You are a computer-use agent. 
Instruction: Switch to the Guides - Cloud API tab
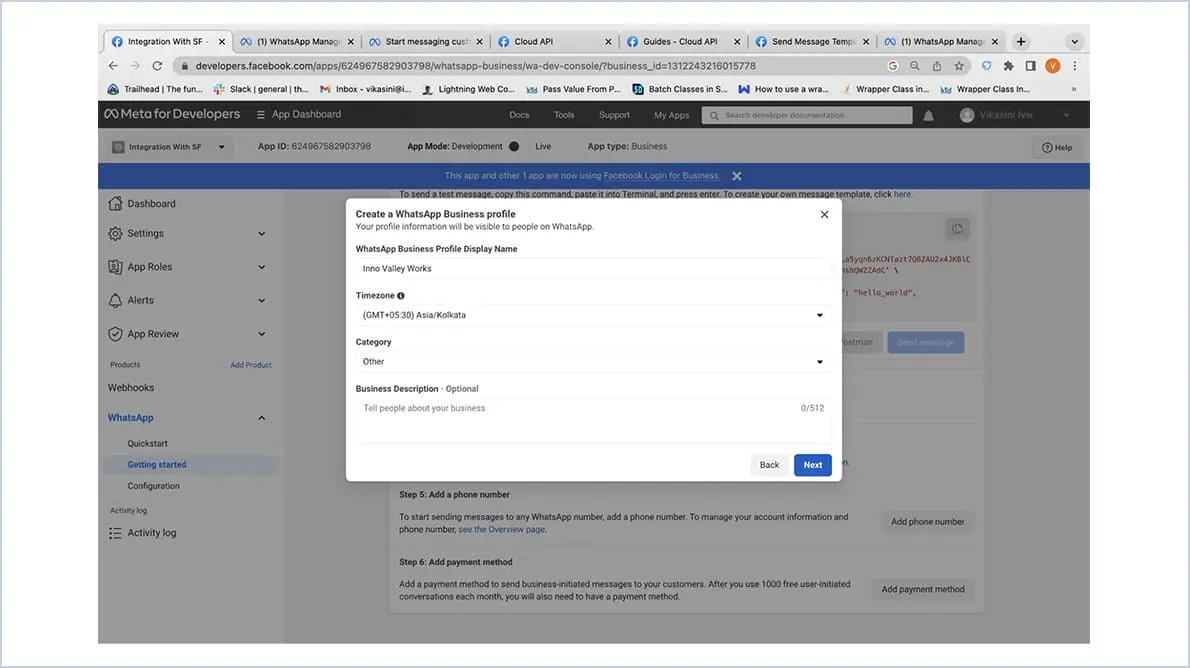682,42
